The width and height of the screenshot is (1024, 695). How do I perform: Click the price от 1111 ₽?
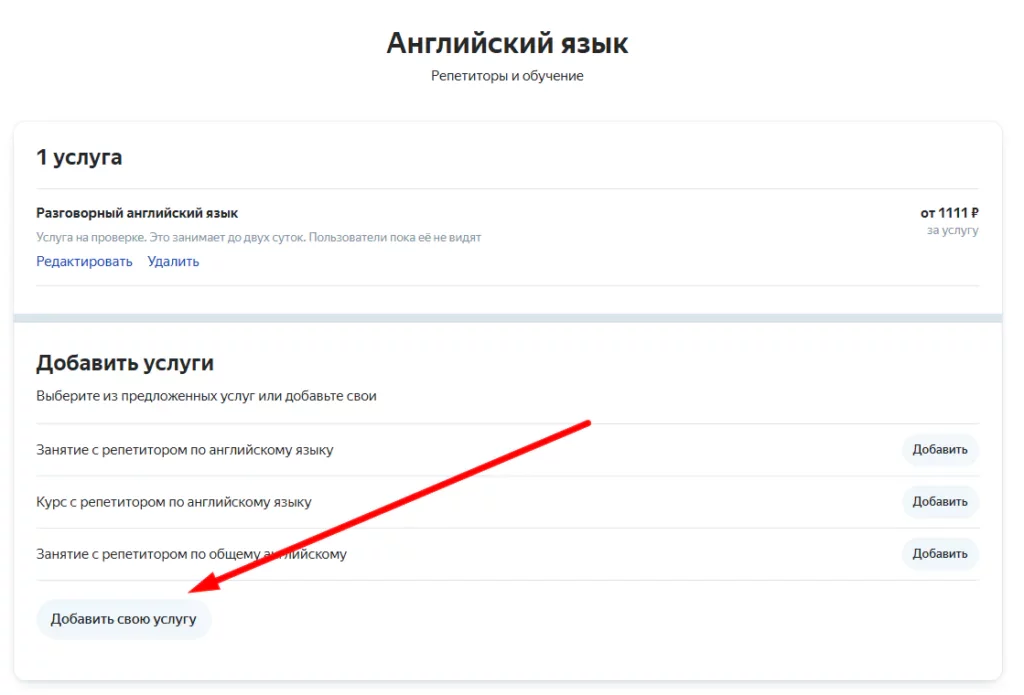click(950, 213)
